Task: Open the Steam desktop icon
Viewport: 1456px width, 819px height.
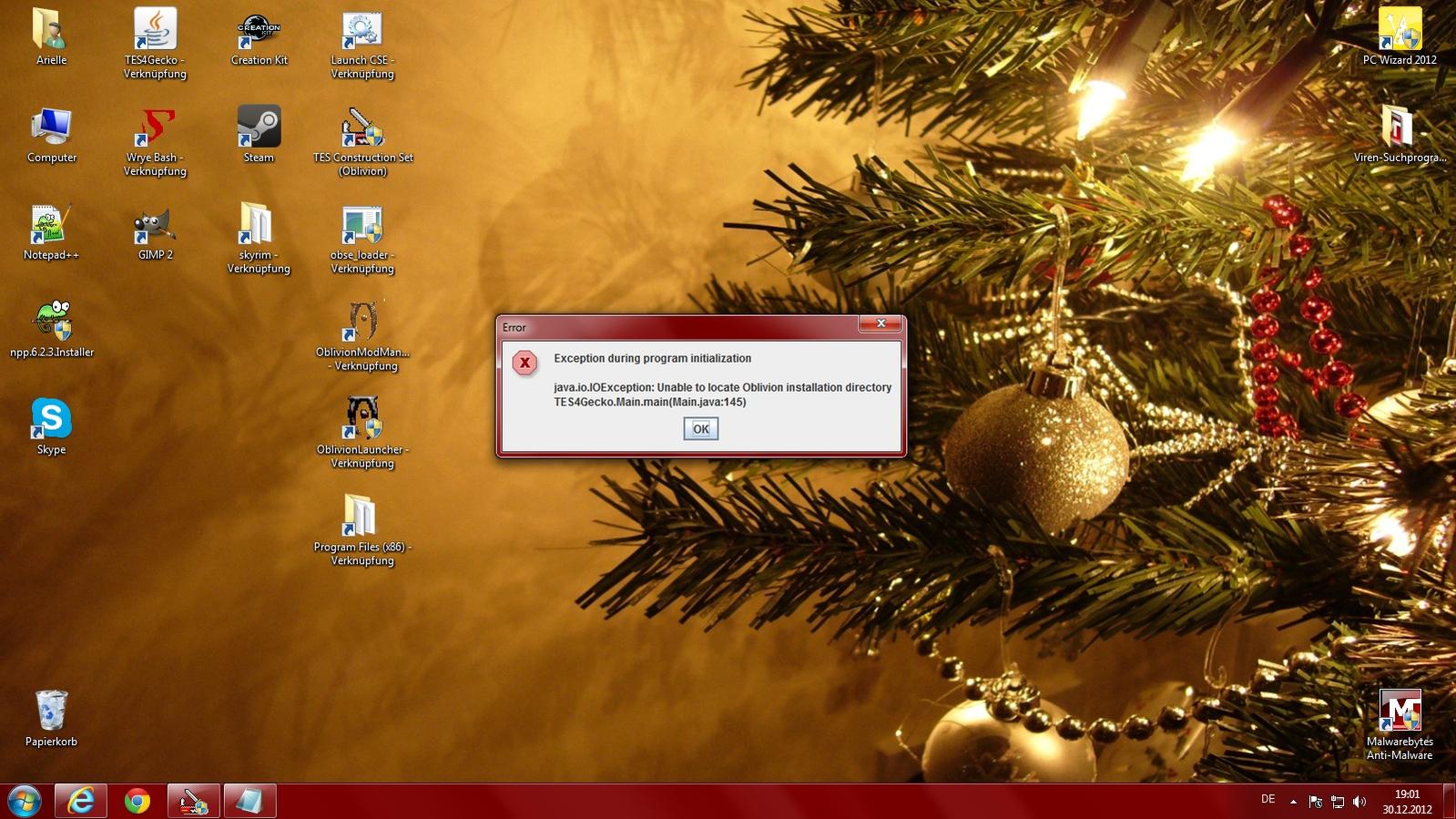Action: click(x=259, y=128)
